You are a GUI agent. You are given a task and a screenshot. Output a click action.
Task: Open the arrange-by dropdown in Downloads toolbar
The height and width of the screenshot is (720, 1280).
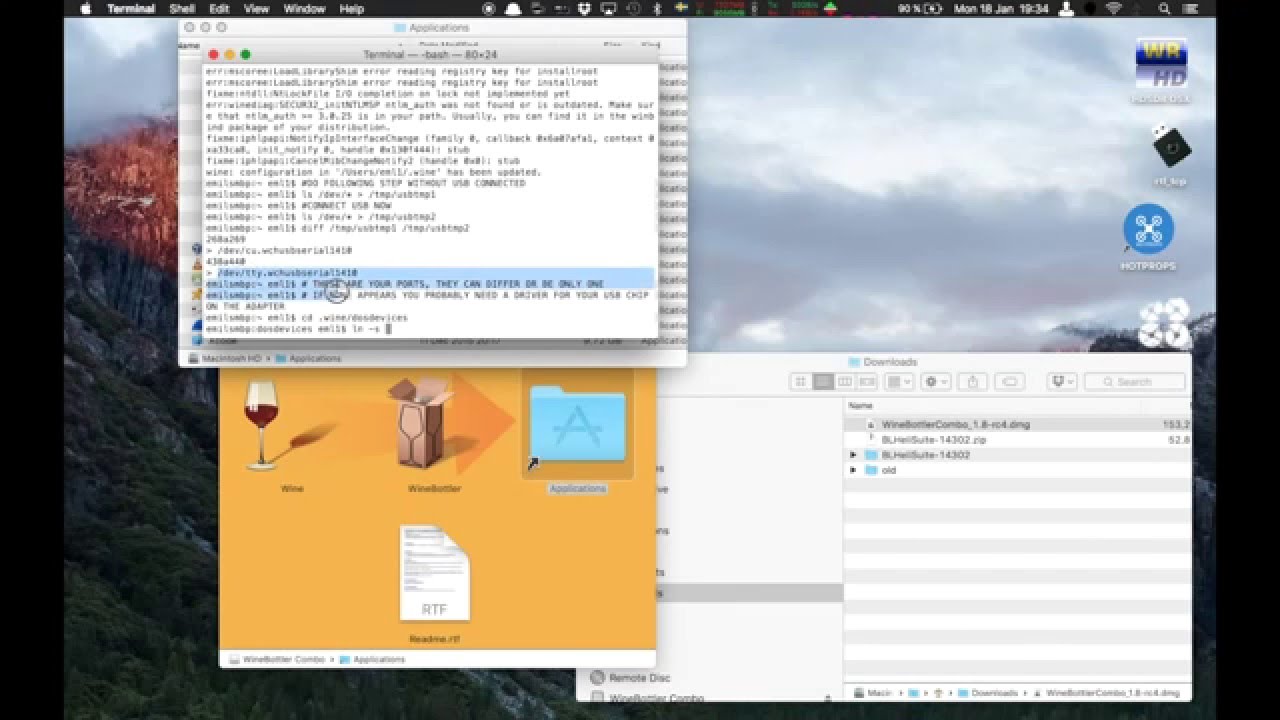pos(900,382)
